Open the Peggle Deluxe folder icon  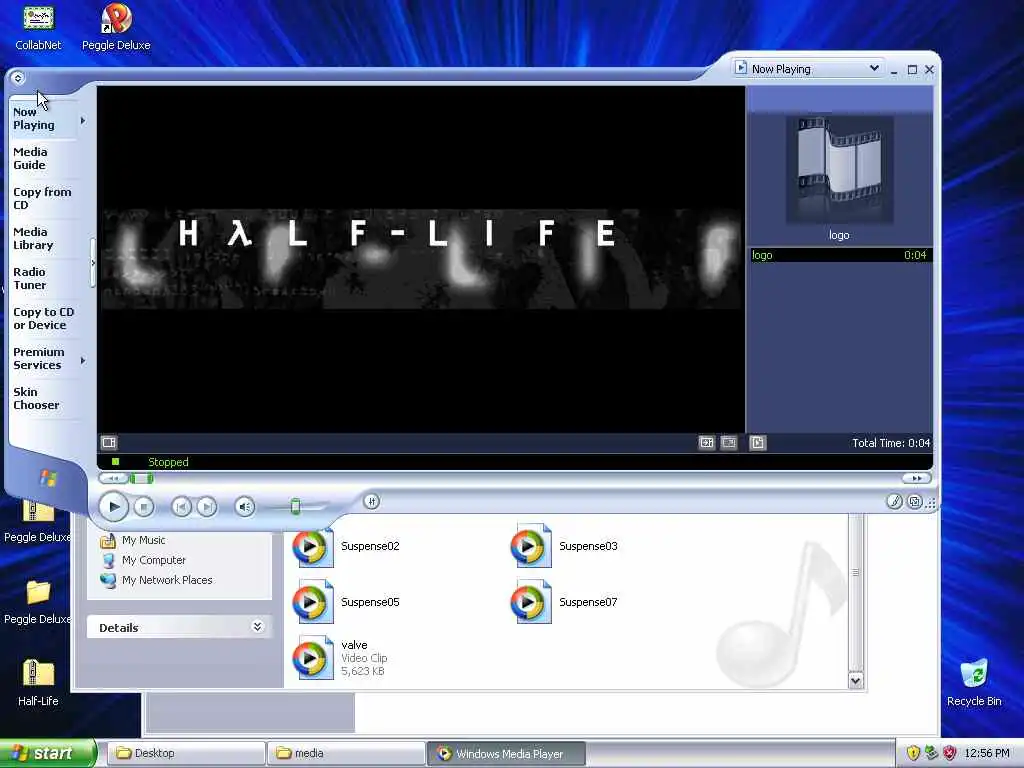point(37,601)
